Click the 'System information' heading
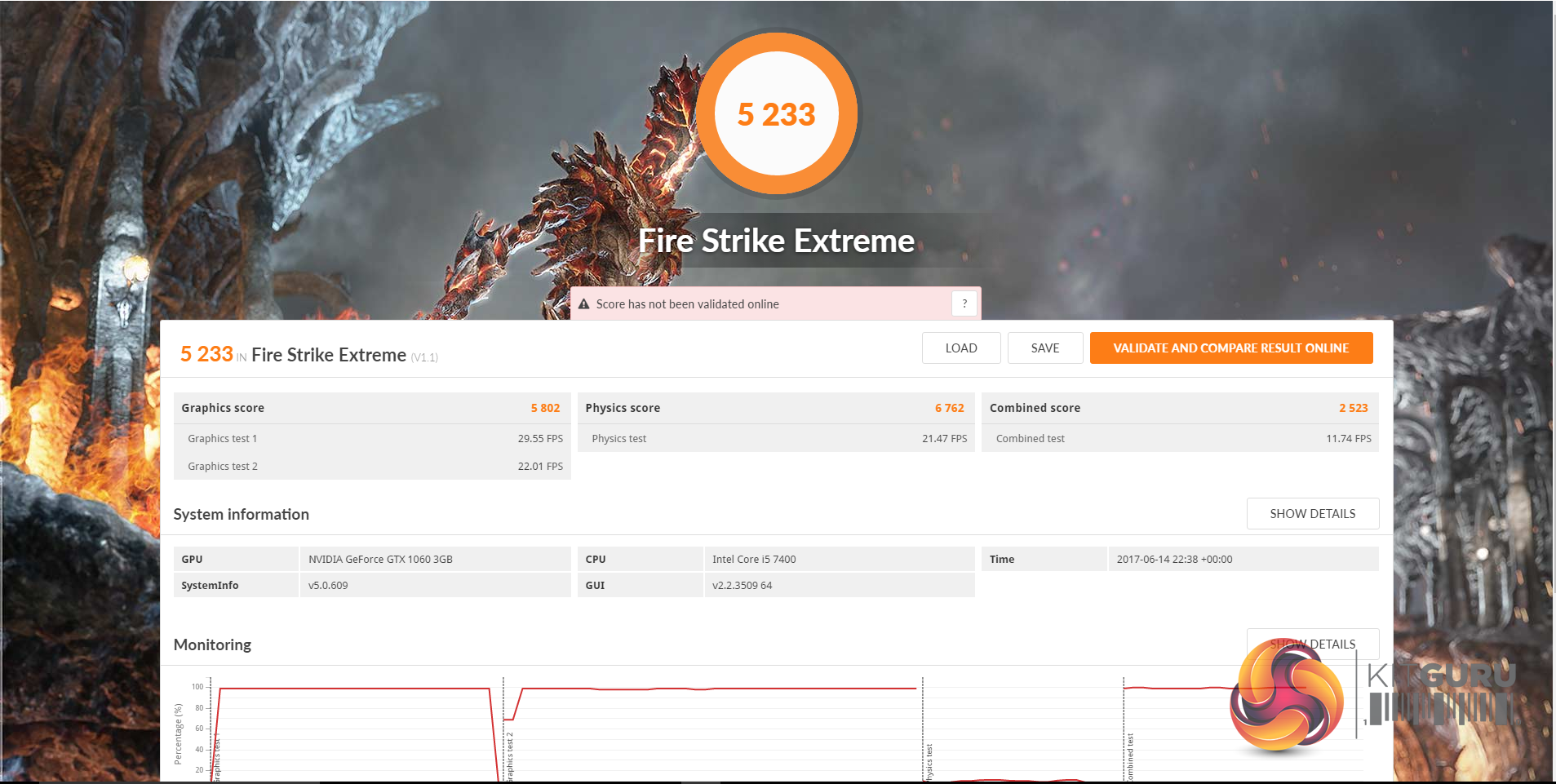 [242, 514]
